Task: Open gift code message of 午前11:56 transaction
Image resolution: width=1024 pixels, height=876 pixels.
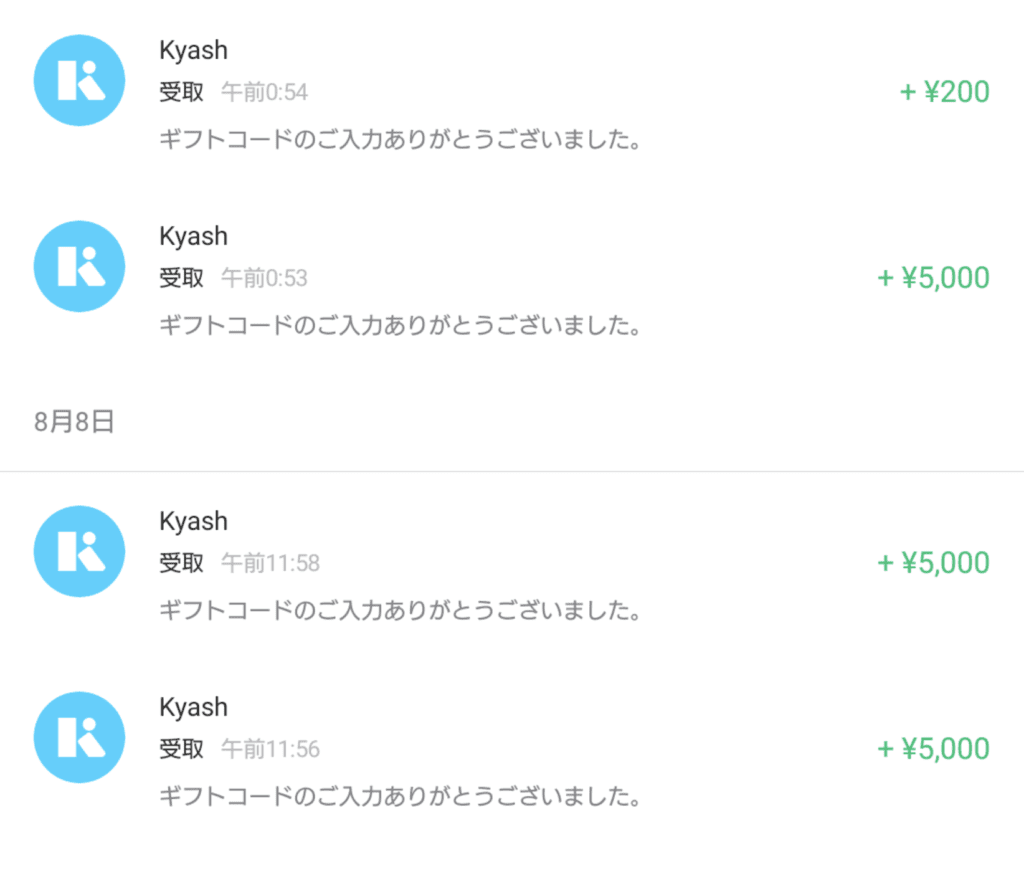Action: [400, 796]
